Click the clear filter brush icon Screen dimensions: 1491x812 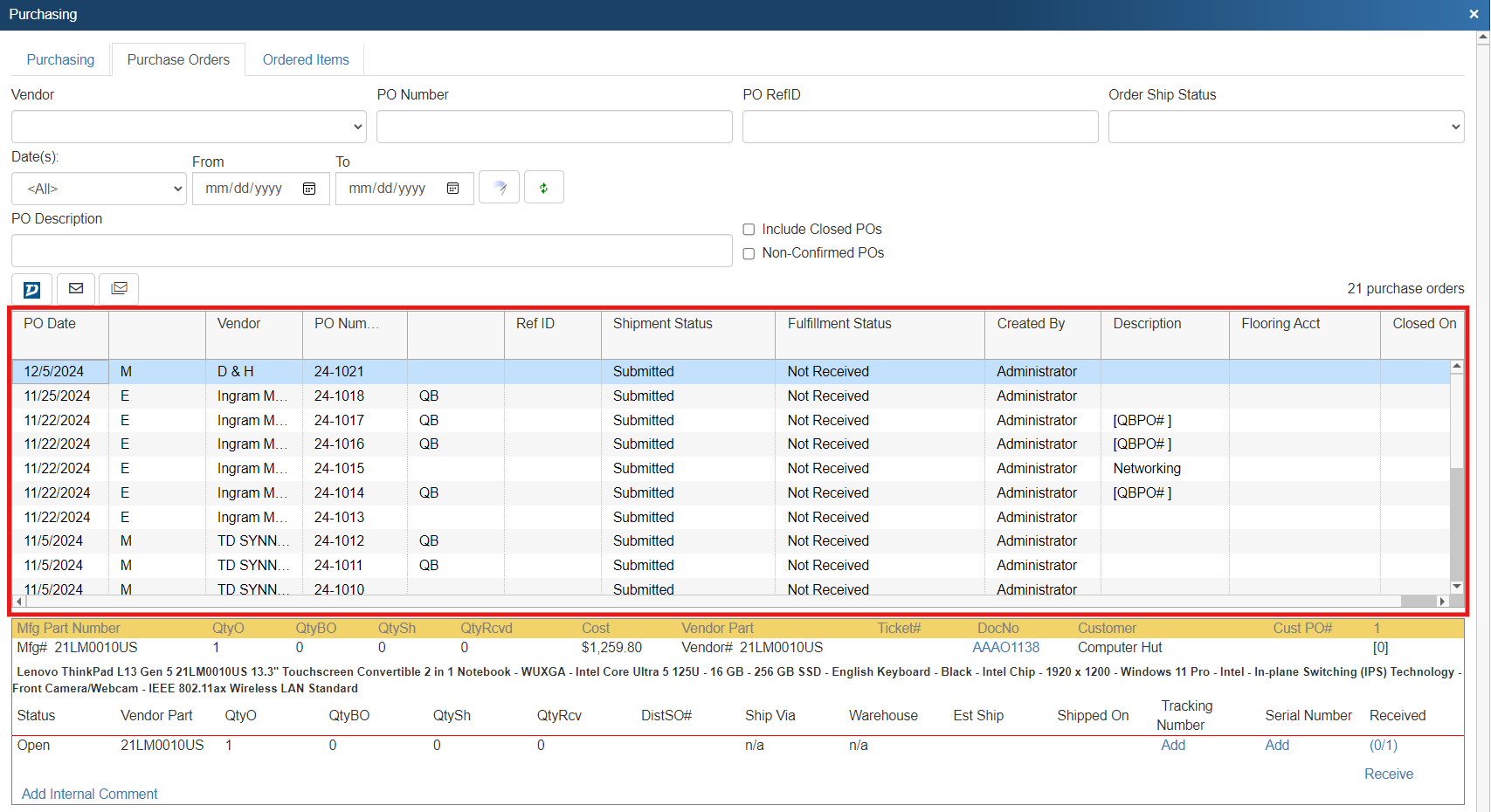coord(500,188)
